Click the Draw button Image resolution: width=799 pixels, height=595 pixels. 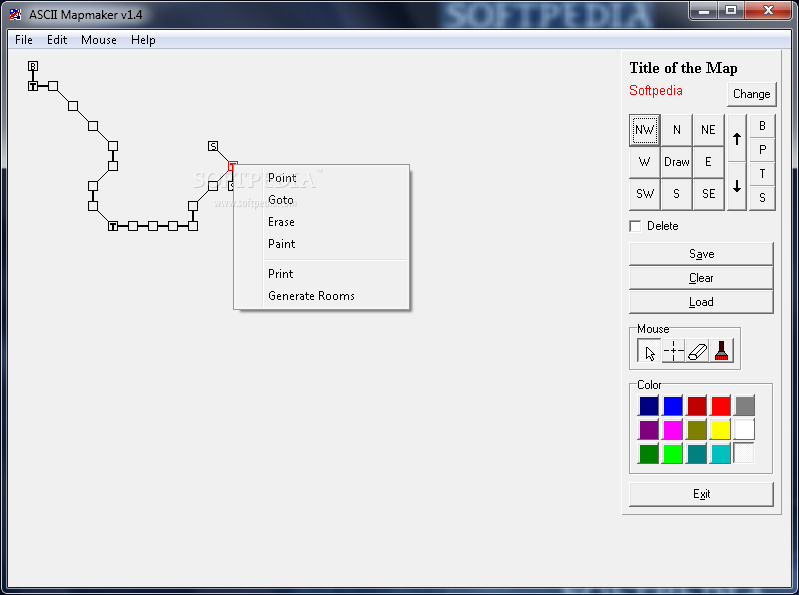point(677,162)
